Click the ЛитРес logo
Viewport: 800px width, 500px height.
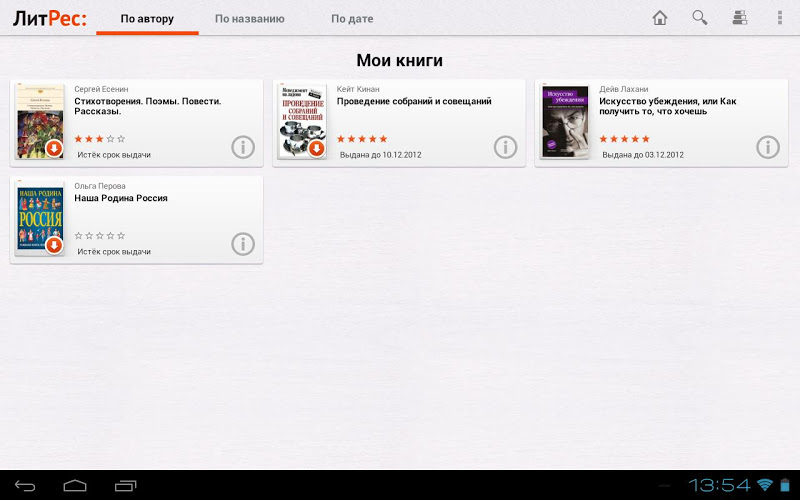click(x=49, y=18)
